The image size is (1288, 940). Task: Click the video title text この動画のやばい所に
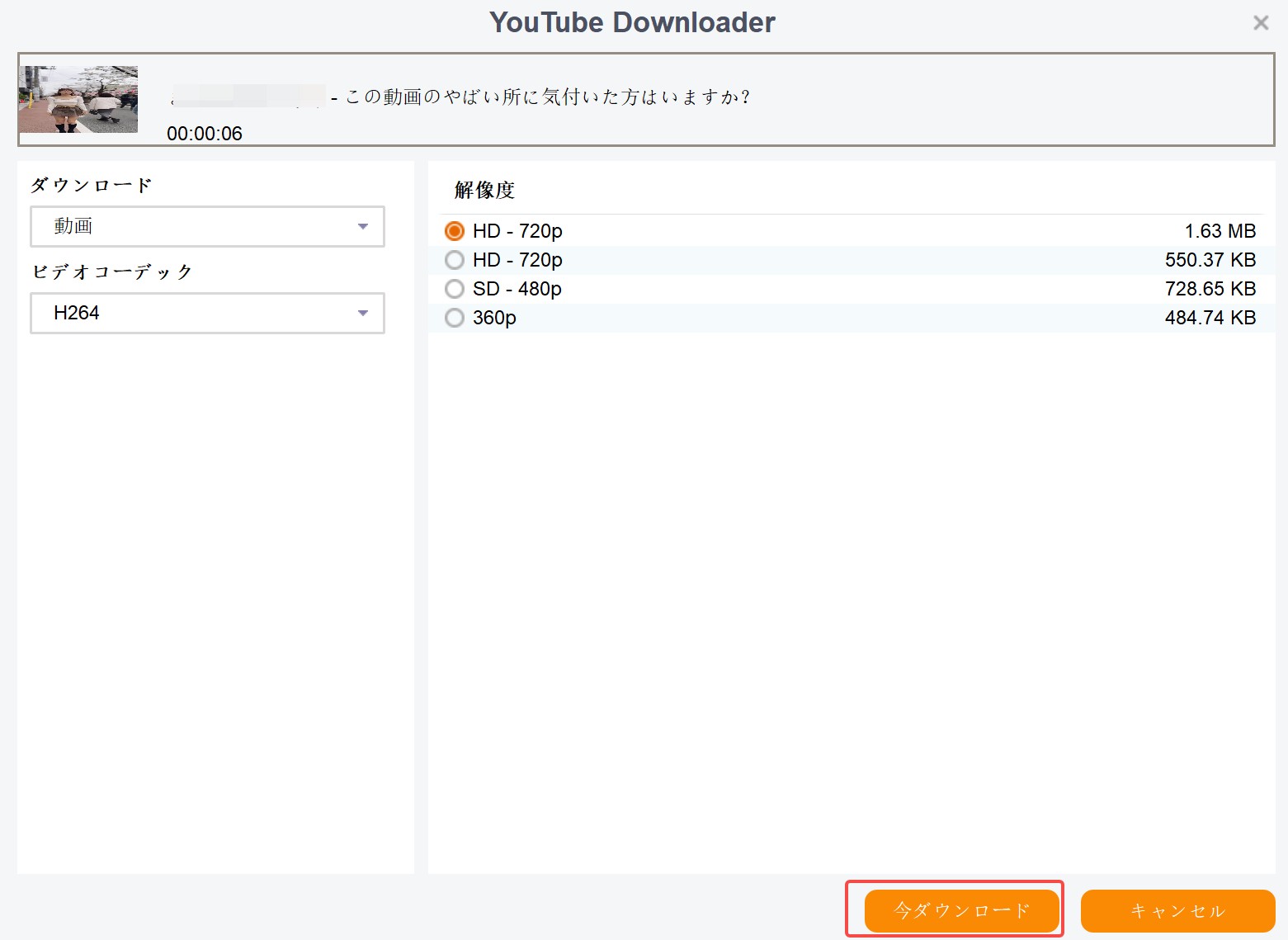tap(441, 97)
